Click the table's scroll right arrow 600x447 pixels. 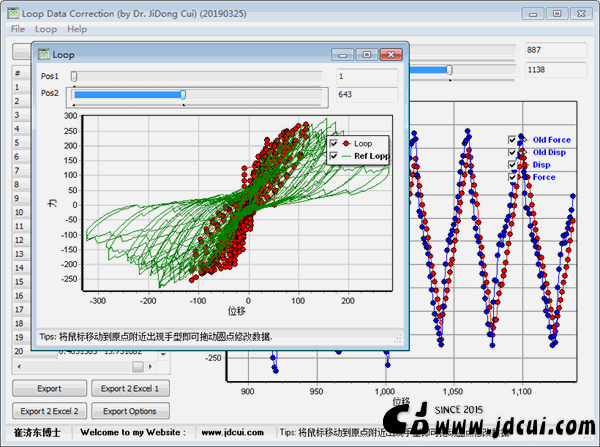[150, 367]
